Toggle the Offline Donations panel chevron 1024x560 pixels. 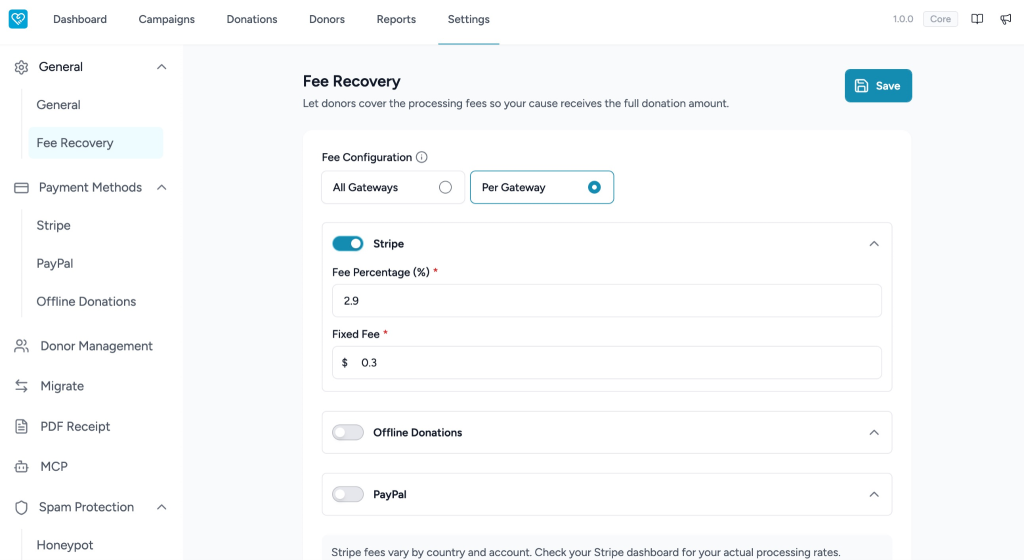[874, 433]
